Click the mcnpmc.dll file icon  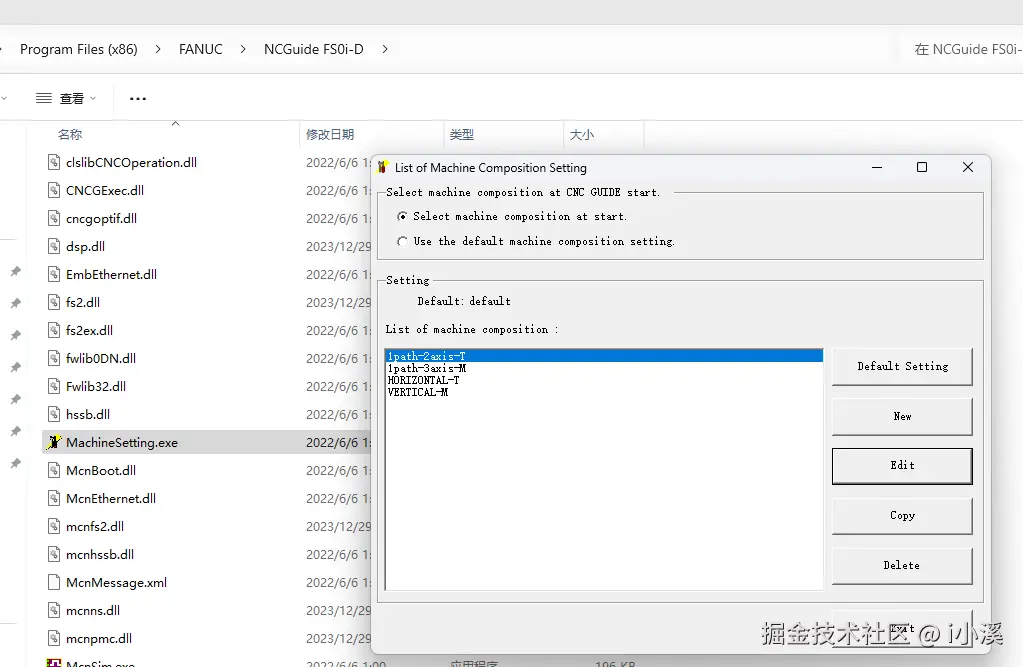[54, 639]
